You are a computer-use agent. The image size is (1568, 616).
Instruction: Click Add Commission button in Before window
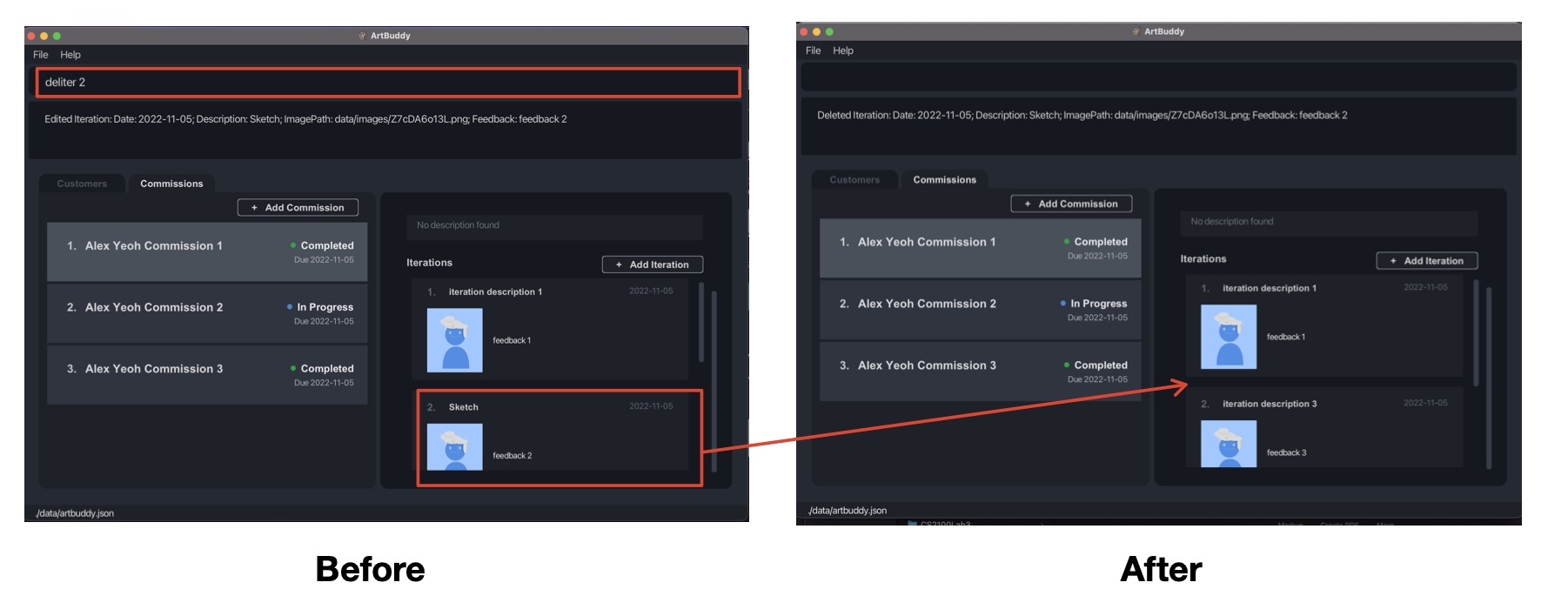point(298,208)
